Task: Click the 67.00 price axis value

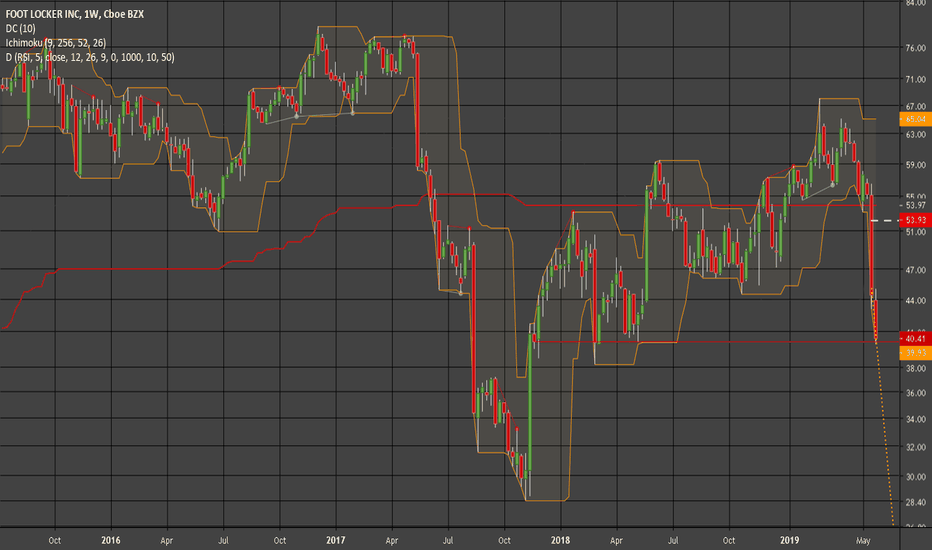Action: [x=916, y=106]
